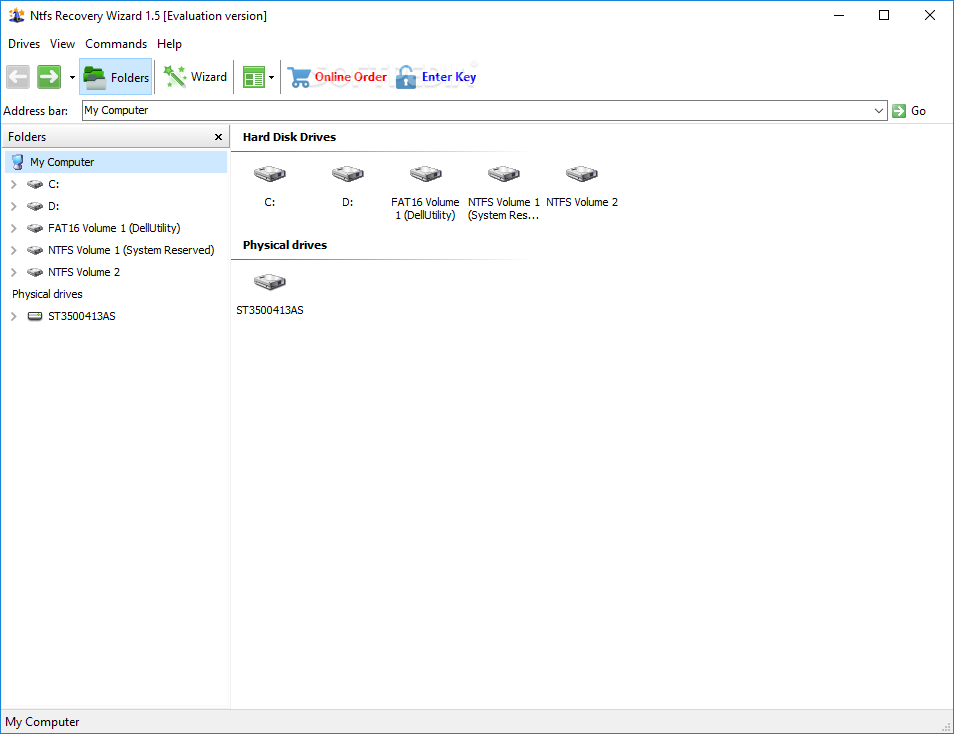This screenshot has height=734, width=954.
Task: Select D: in the folder tree
Action: pos(43,206)
